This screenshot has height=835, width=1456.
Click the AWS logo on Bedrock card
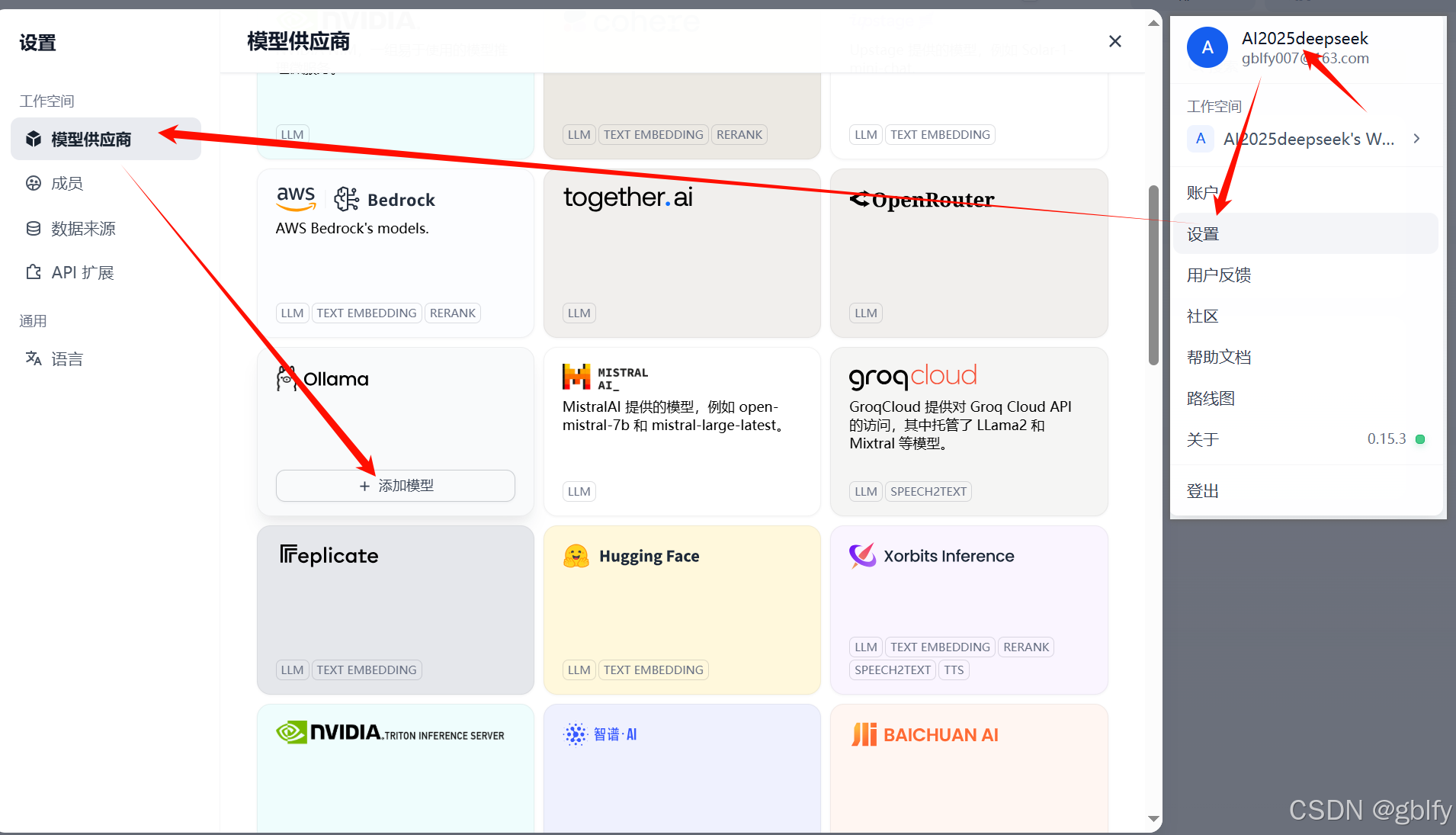click(x=296, y=198)
